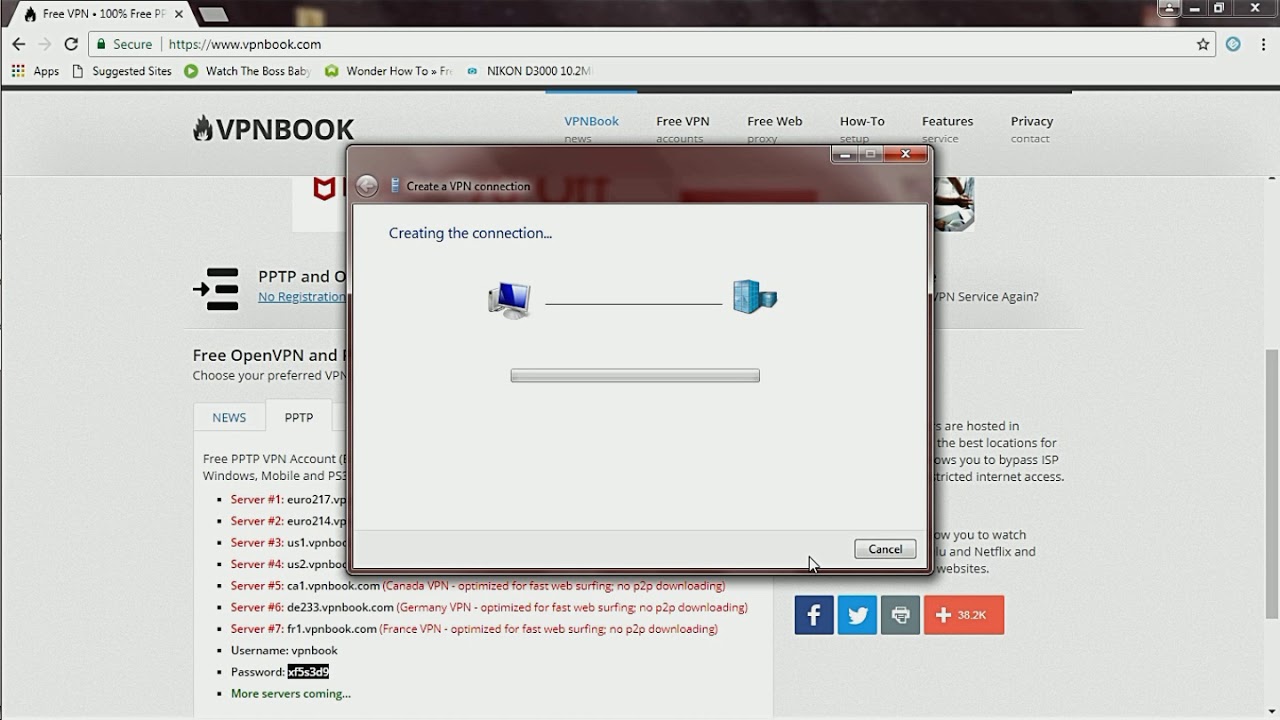Switch to the NEWS tab
1280x720 pixels.
(229, 417)
